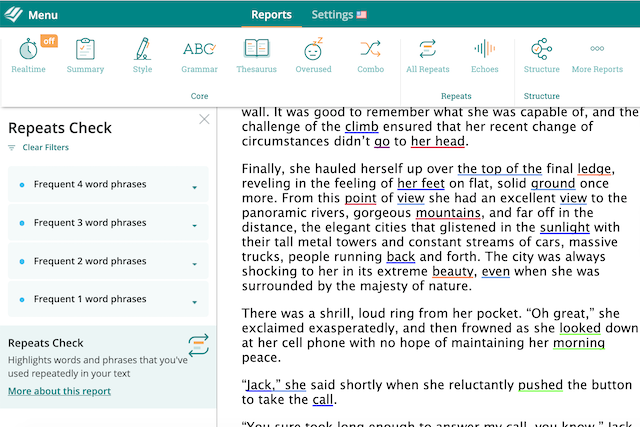Run the Overused words report
The height and width of the screenshot is (427, 640).
(x=313, y=56)
